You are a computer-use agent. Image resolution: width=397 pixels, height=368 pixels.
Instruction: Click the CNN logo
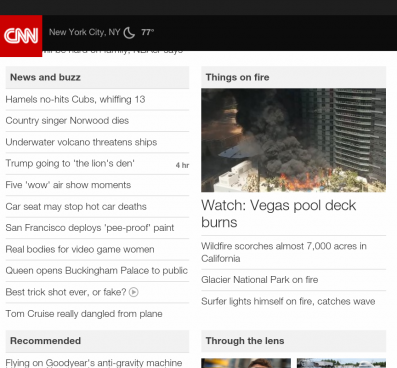21,36
